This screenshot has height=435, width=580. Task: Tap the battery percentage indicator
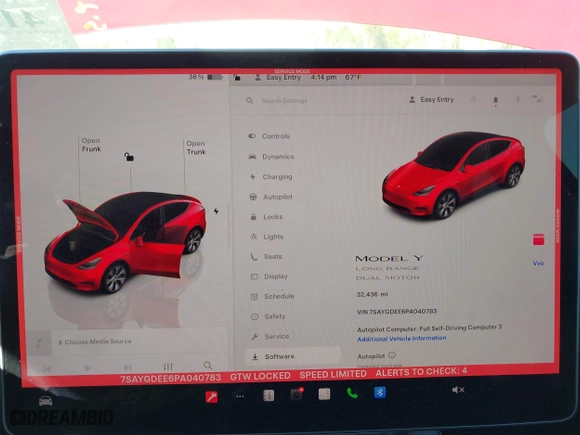[206, 77]
